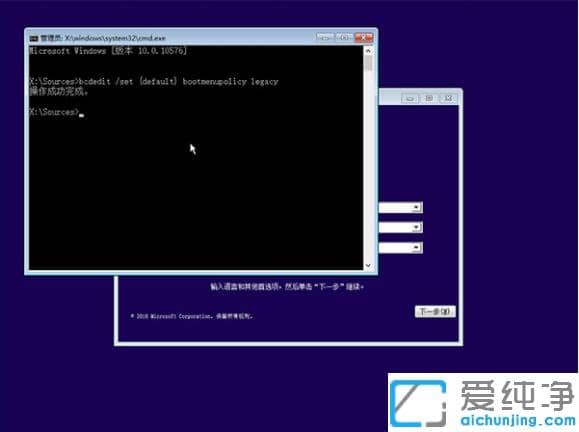Click the setup instruction text above Next
Viewport: 579px width, 432px height.
point(287,287)
